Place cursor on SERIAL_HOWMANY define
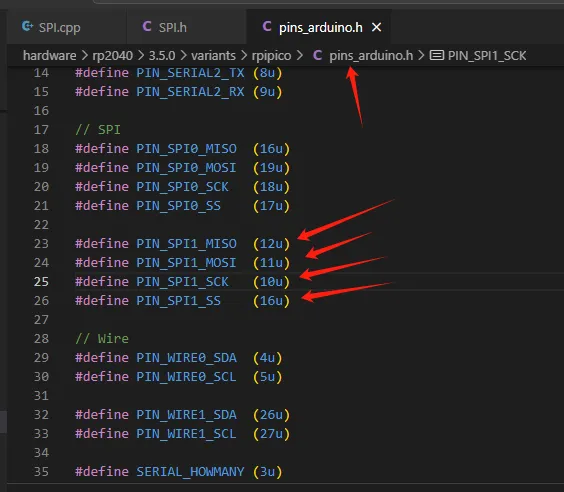The image size is (564, 492). (x=190, y=472)
